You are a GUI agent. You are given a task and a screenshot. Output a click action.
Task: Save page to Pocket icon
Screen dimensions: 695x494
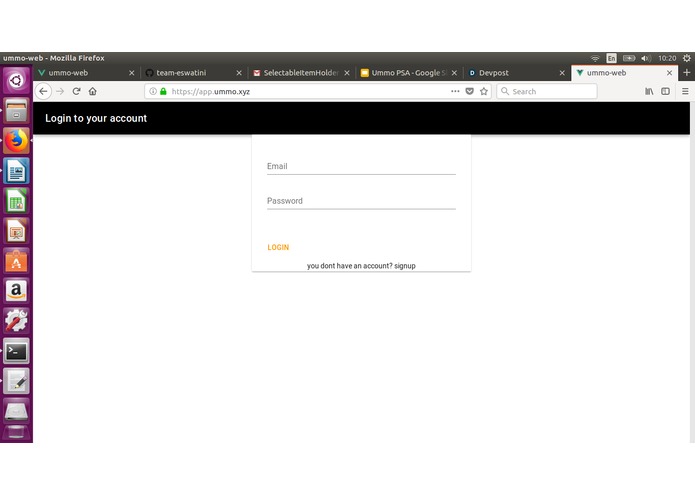[x=469, y=91]
